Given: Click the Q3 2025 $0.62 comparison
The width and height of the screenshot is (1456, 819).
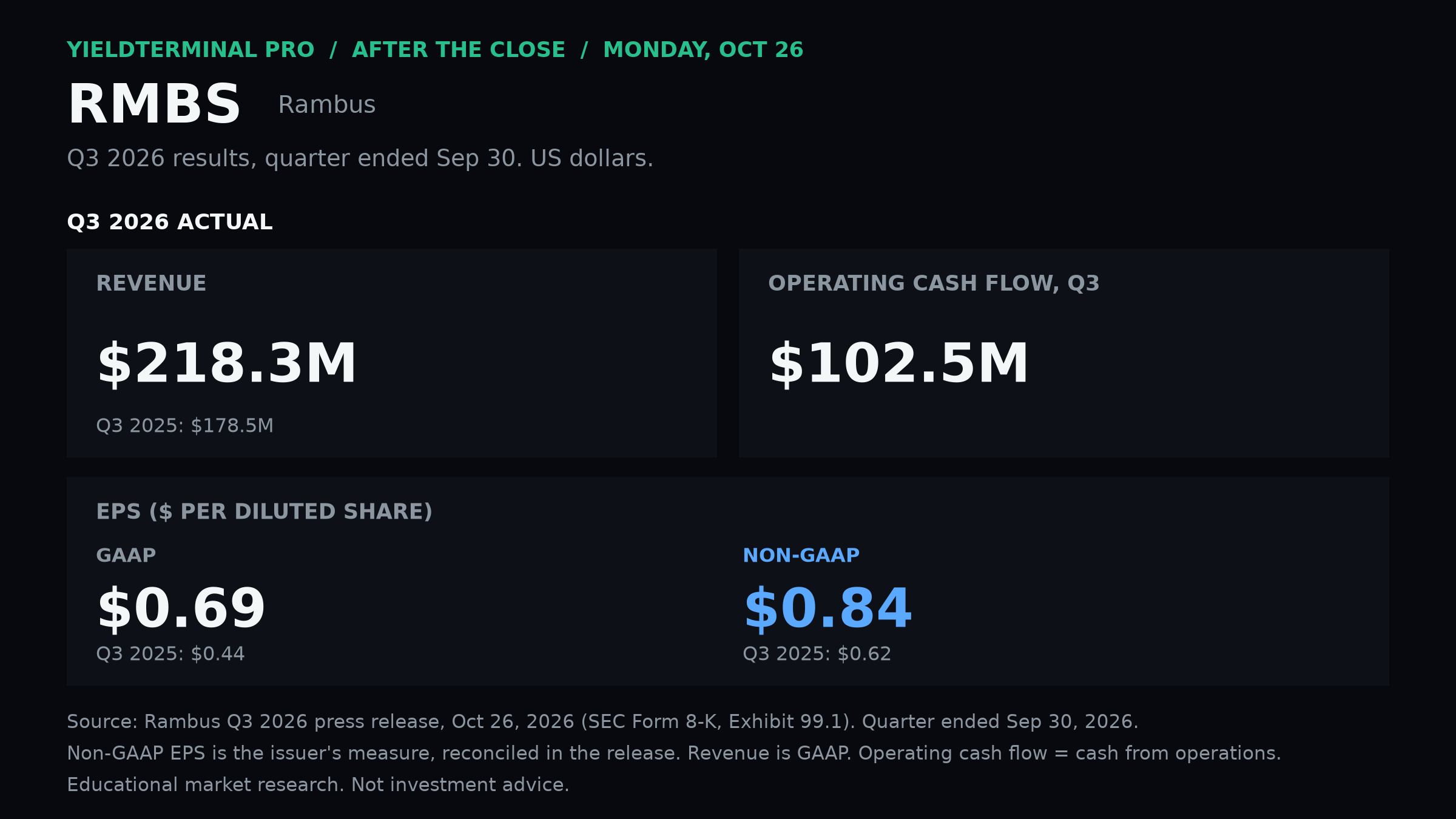Looking at the screenshot, I should click(x=817, y=654).
